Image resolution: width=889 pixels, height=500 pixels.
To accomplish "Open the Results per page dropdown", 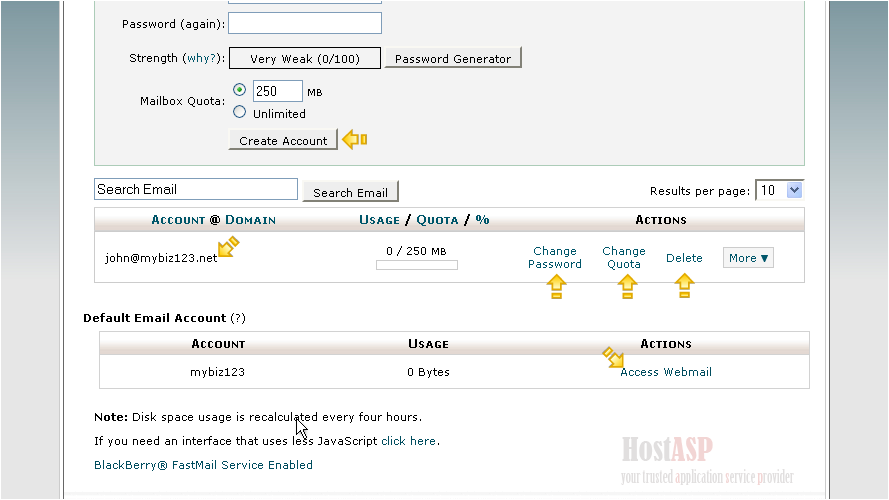I will 779,190.
